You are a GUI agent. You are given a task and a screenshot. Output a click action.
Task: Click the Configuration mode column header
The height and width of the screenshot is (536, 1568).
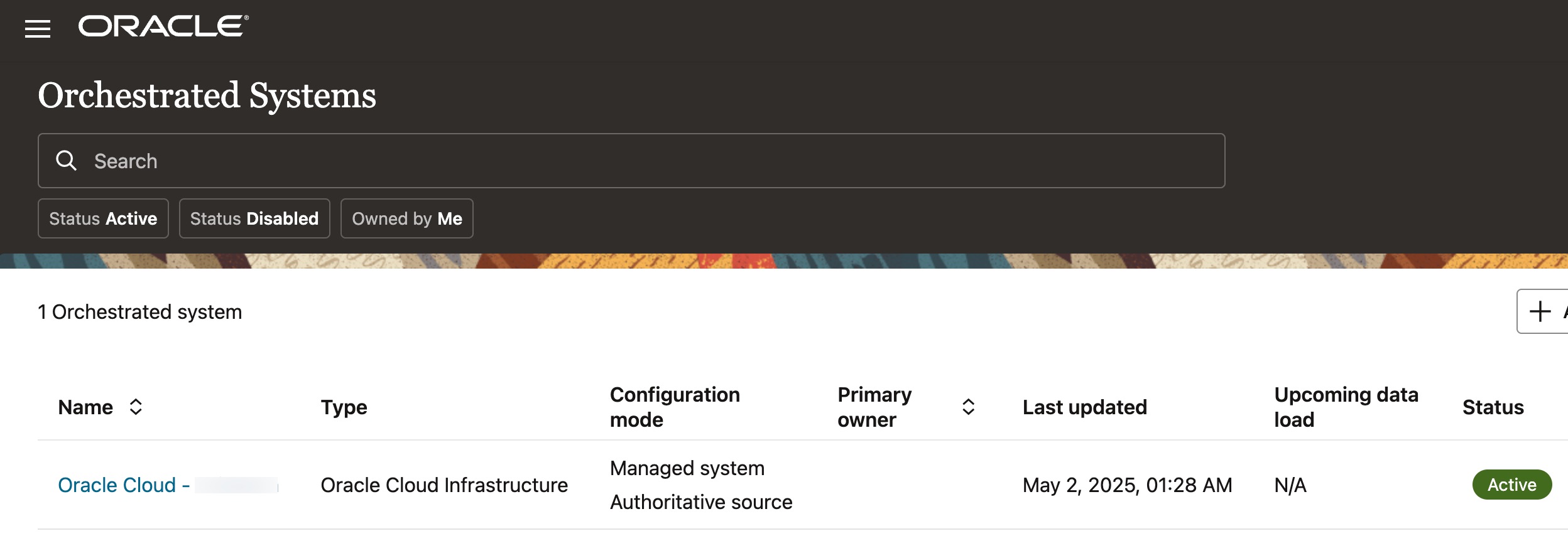[x=675, y=407]
